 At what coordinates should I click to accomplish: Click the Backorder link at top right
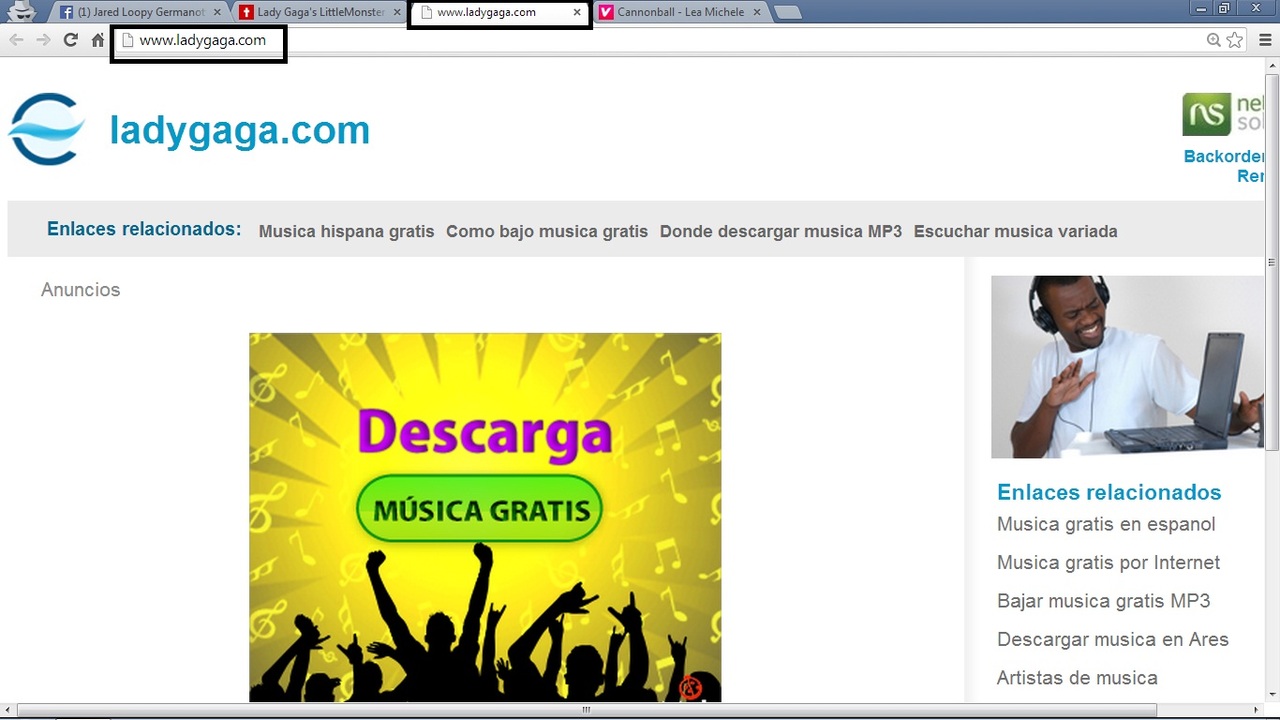coord(1224,156)
